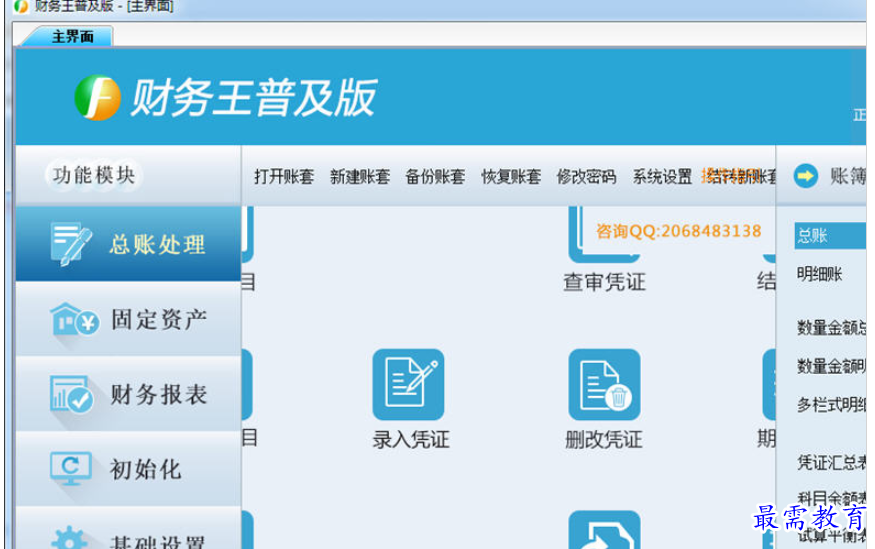Click the title bar application icon

(x=21, y=6)
